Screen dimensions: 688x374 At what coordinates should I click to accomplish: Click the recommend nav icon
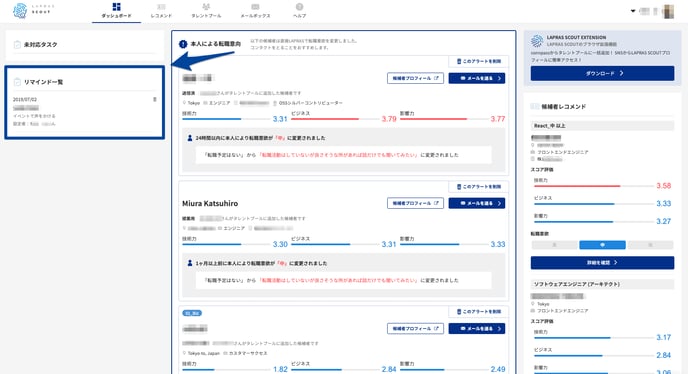[x=161, y=7]
